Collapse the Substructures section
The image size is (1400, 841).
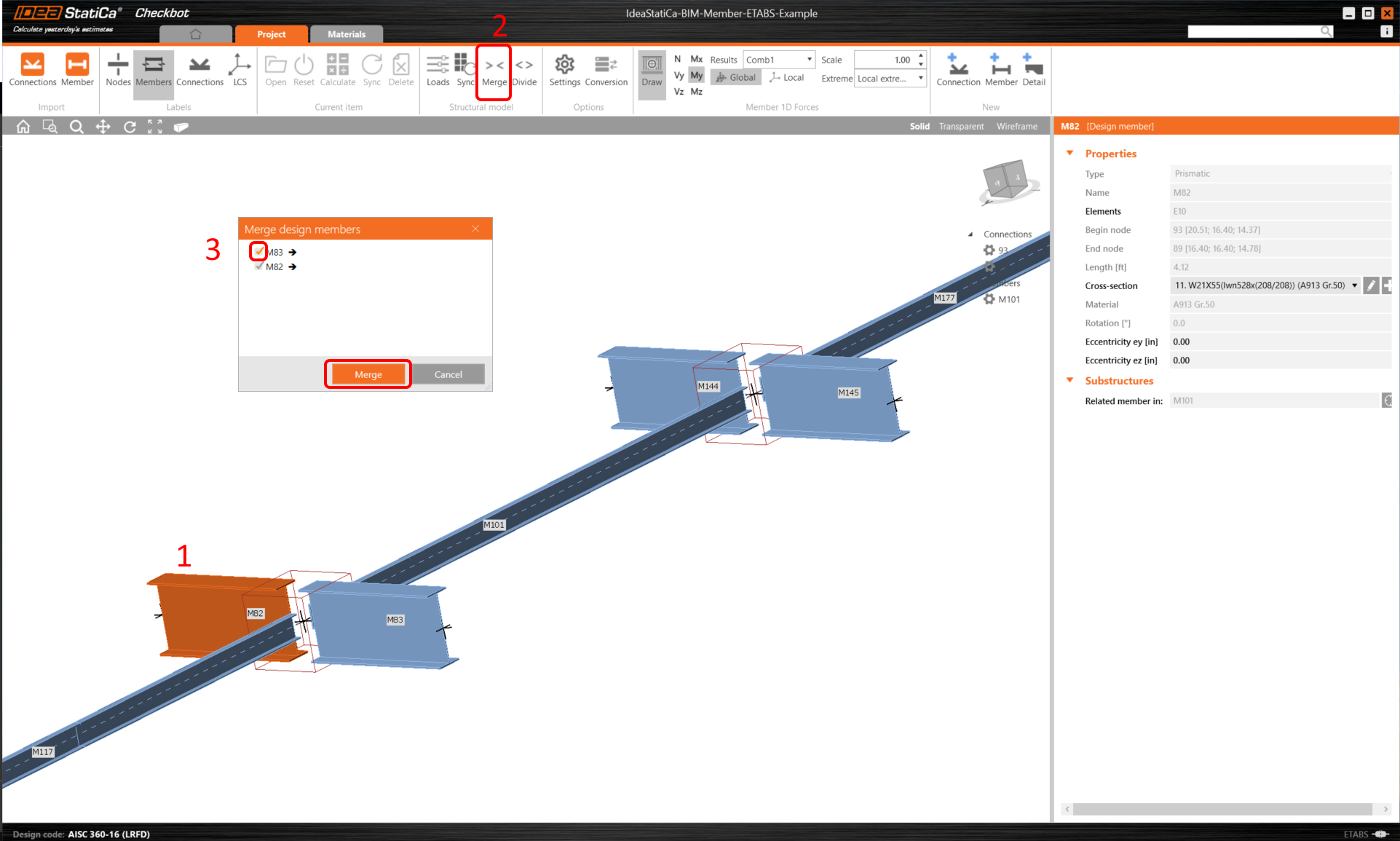coord(1069,380)
